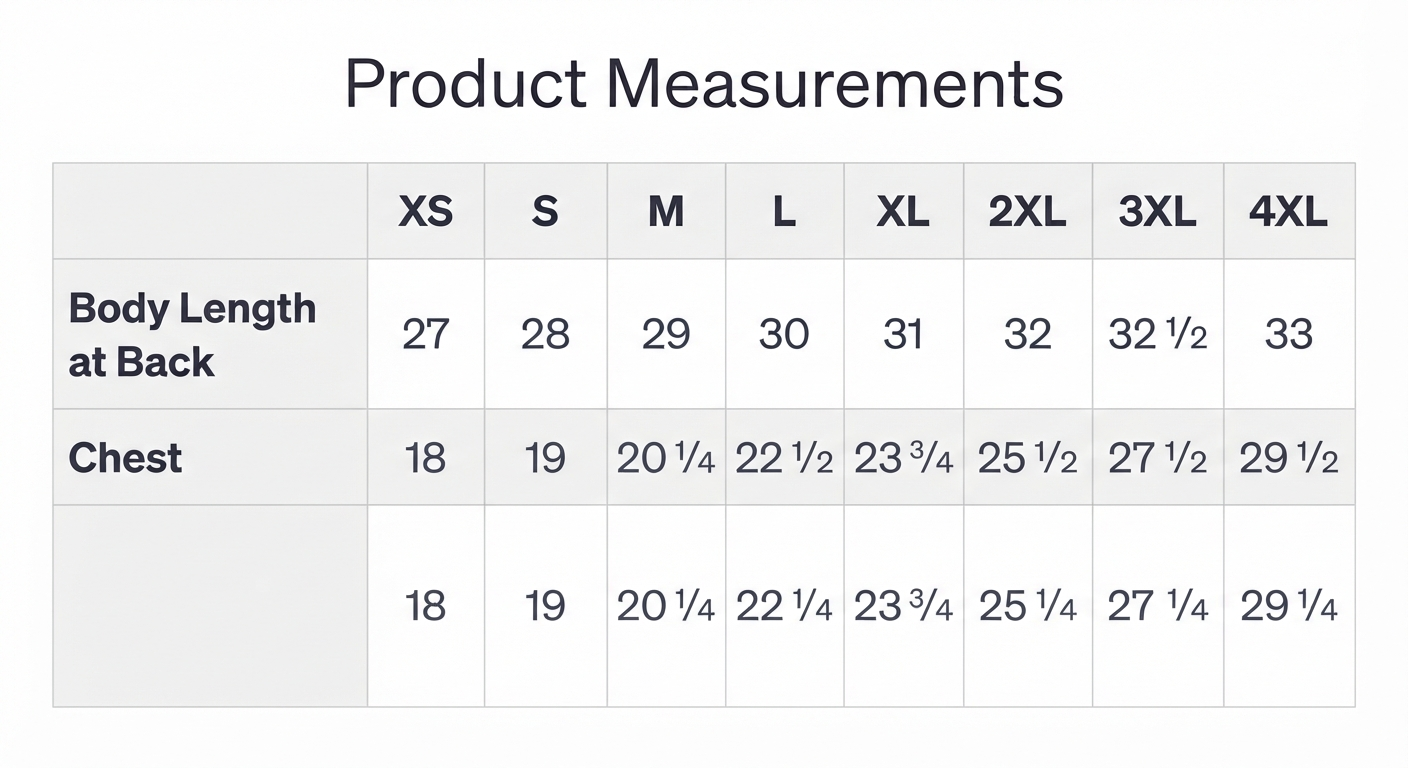Select the M size column header
1408x768 pixels.
coord(666,212)
